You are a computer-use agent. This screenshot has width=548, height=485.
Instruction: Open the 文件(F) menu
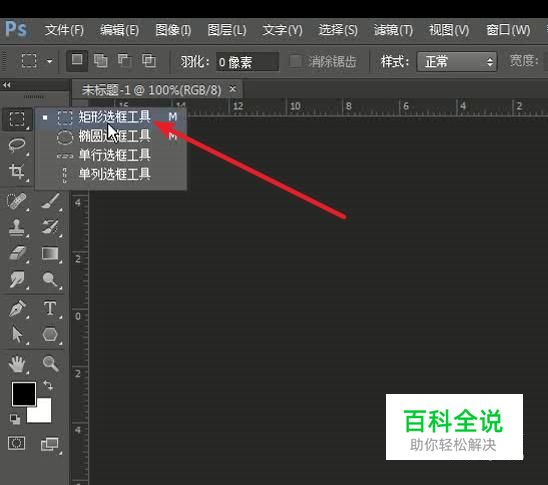coord(64,30)
